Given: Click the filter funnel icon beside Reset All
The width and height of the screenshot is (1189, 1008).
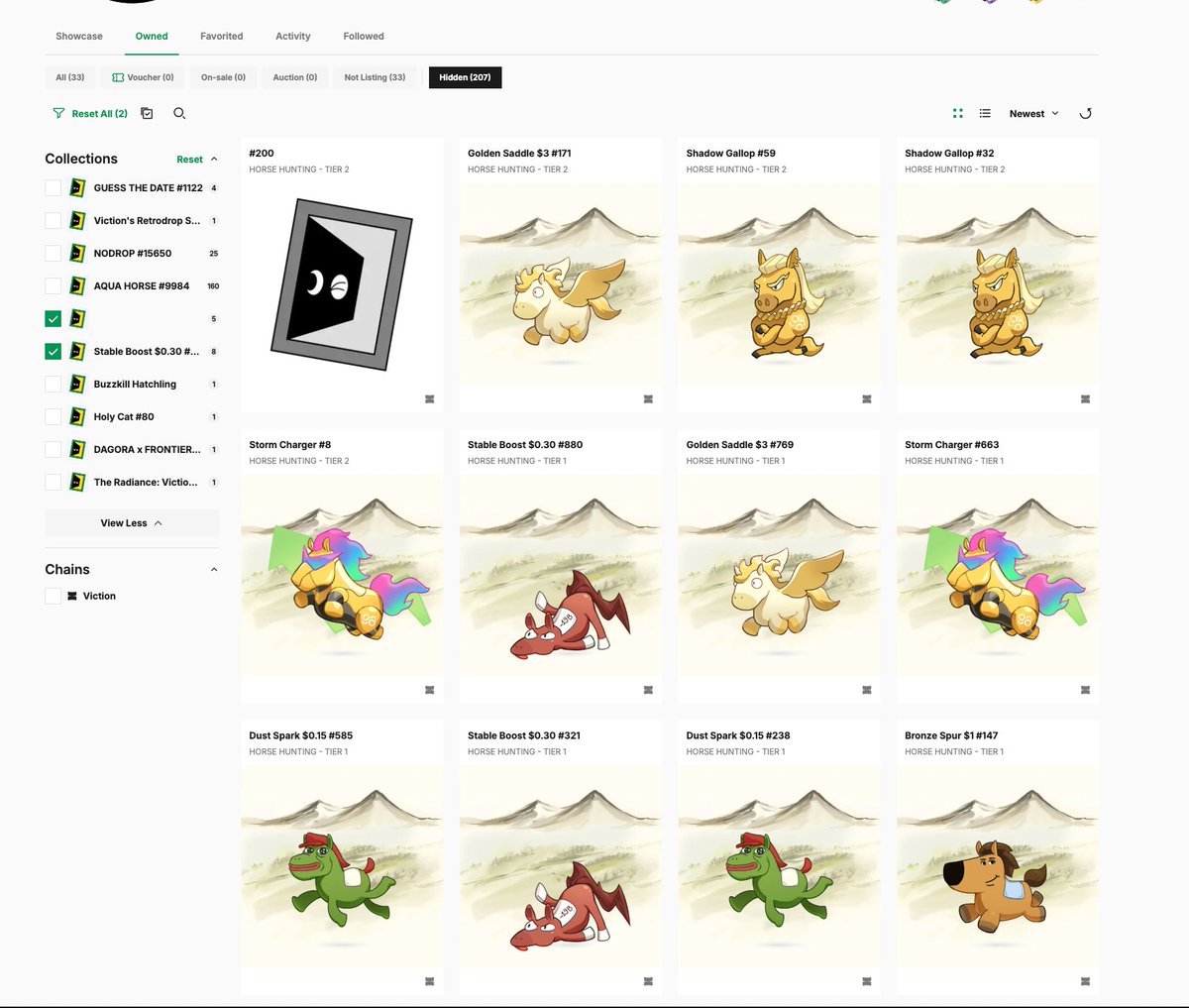Looking at the screenshot, I should (58, 114).
